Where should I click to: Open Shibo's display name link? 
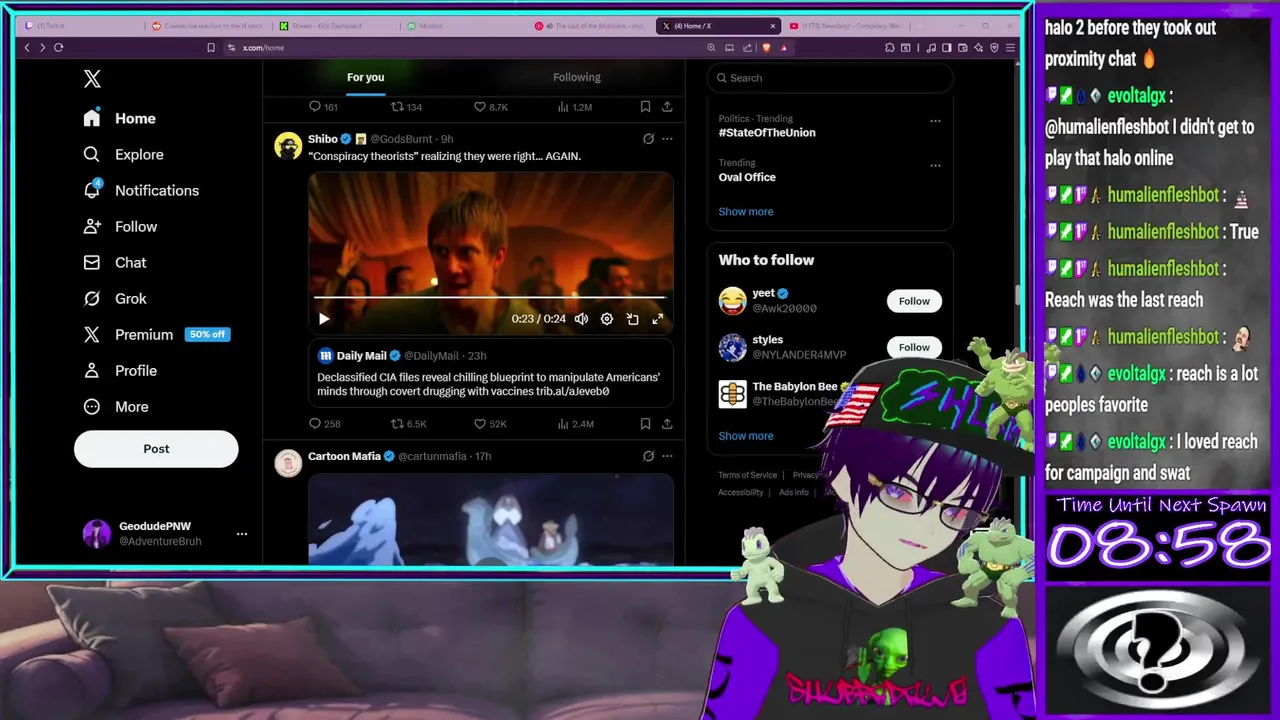pos(322,139)
